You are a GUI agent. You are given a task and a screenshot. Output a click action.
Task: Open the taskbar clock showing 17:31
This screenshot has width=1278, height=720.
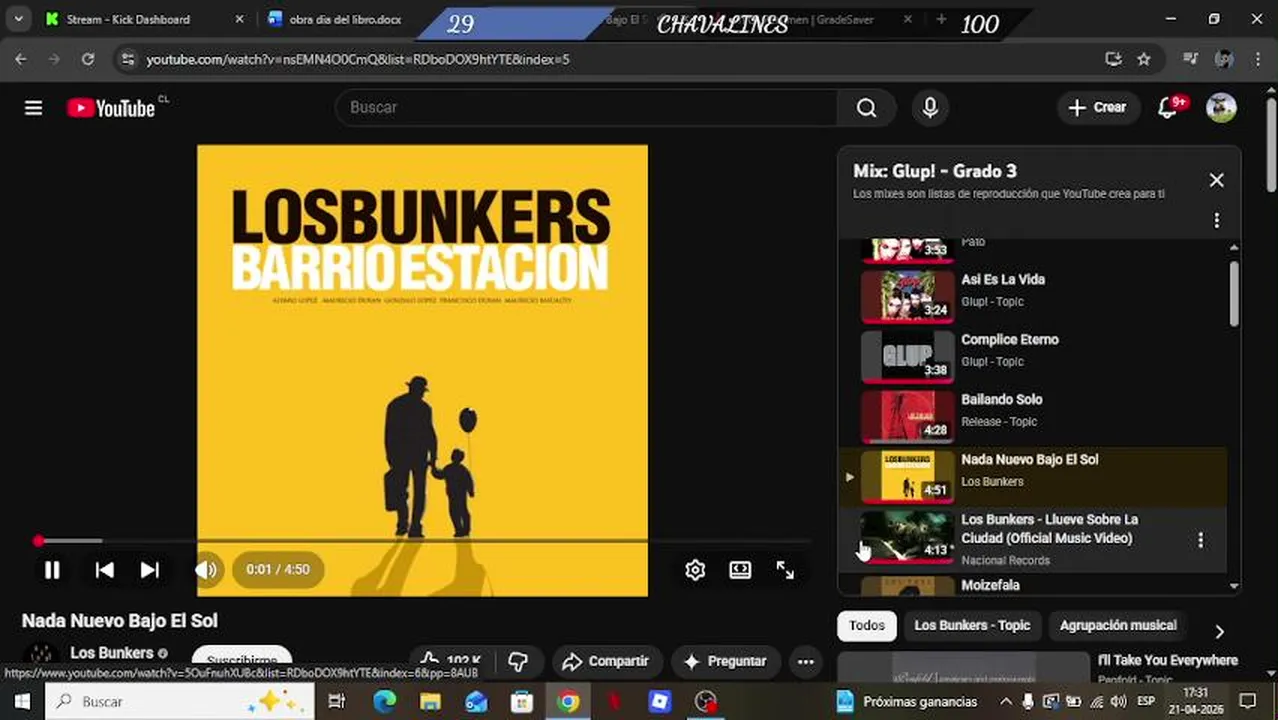[1195, 701]
